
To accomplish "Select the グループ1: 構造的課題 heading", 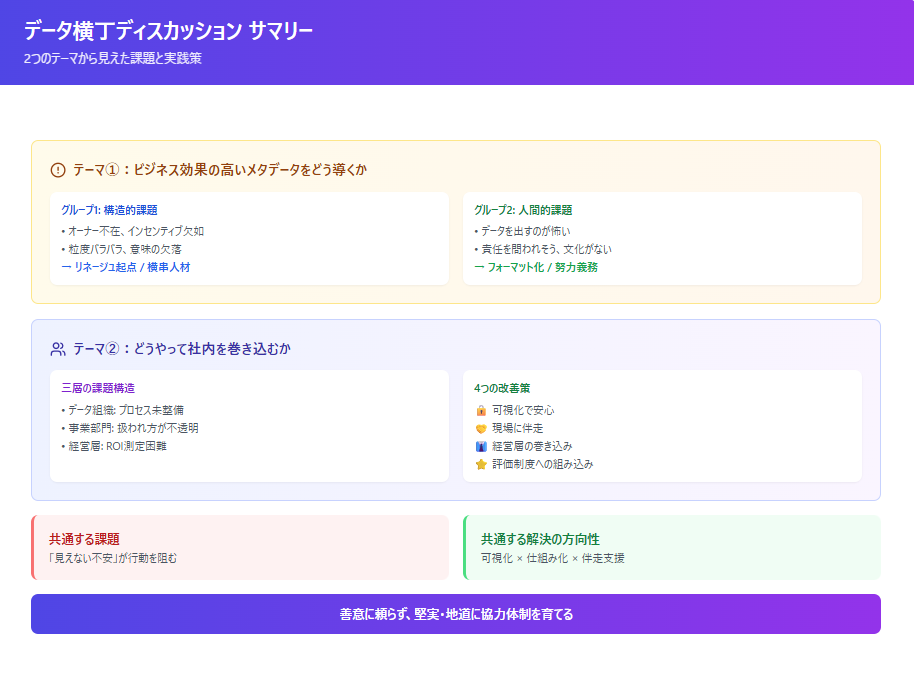I will (109, 210).
